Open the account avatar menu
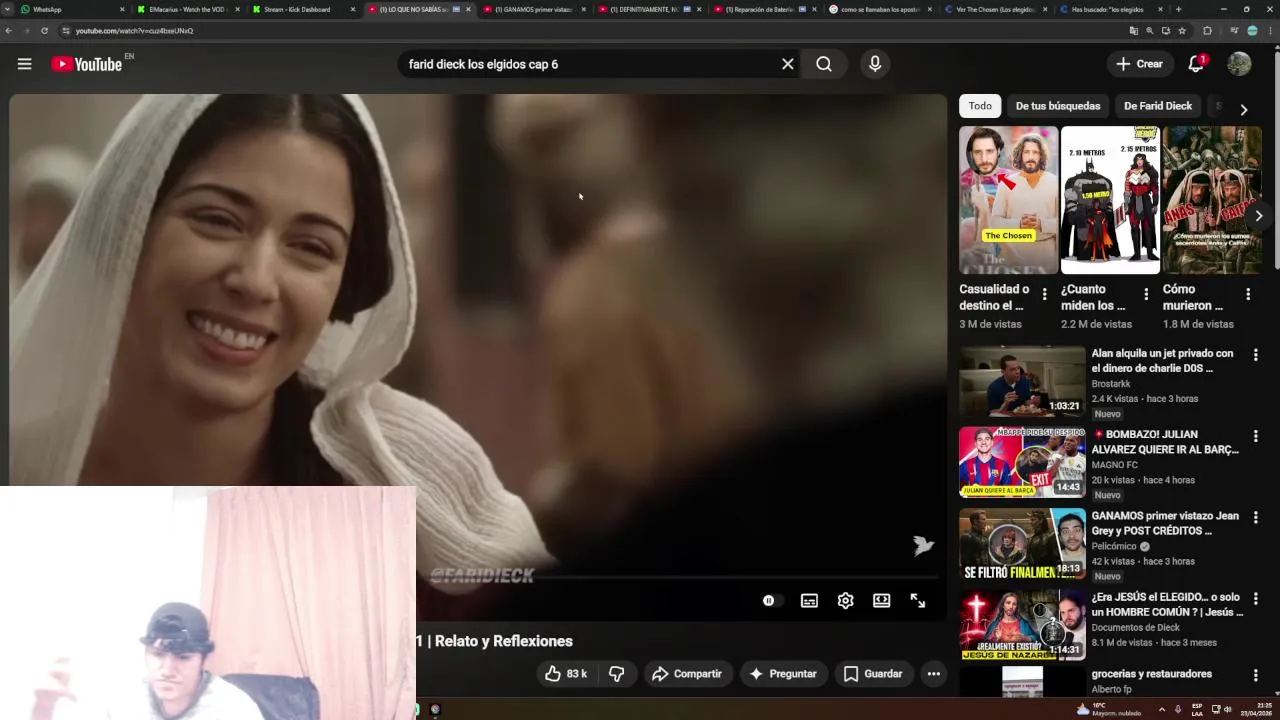The image size is (1280, 720). (x=1239, y=64)
